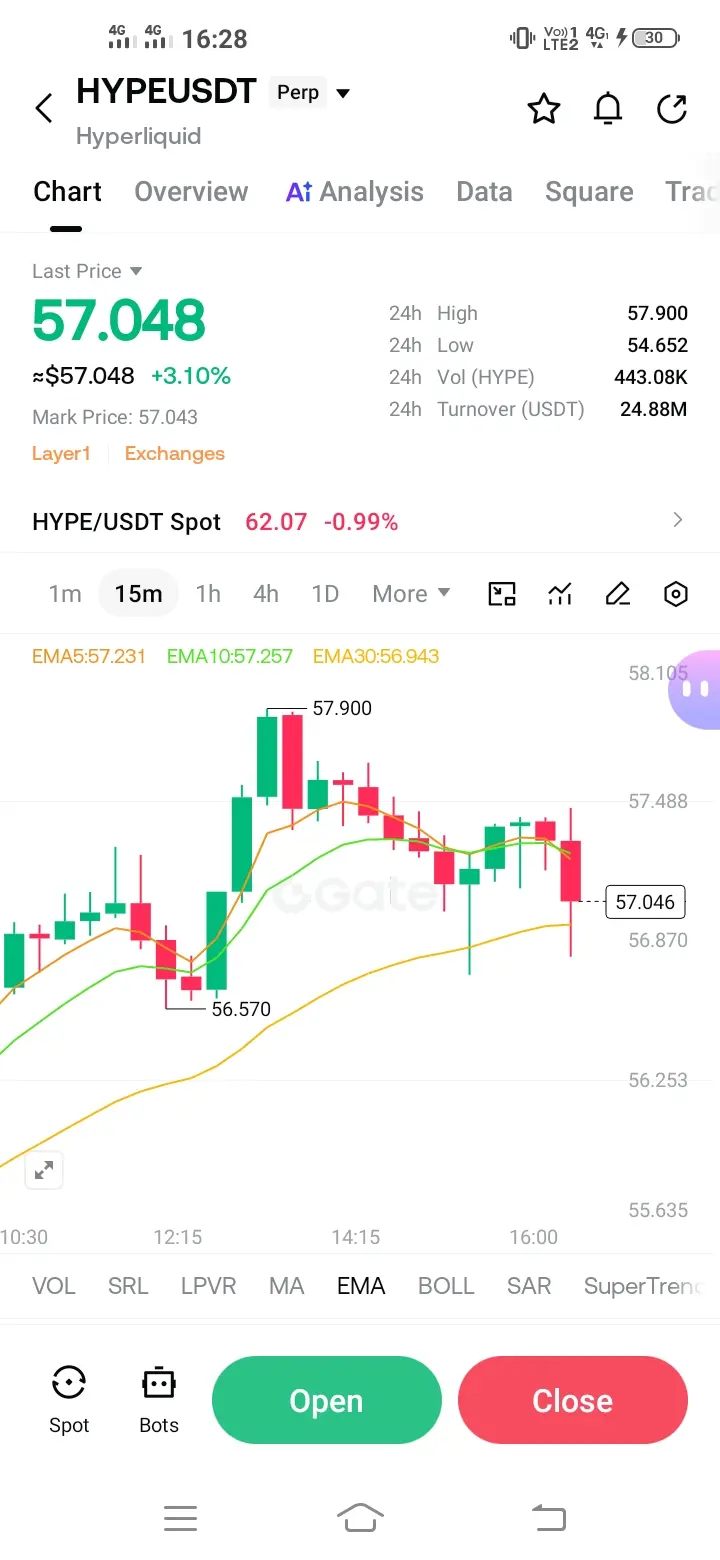Open the AI Analysis tab

tap(355, 192)
